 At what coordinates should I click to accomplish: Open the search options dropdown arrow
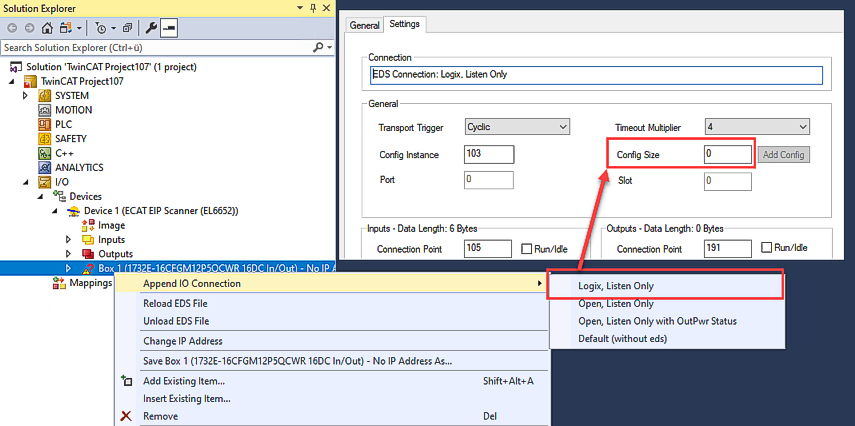coord(329,49)
